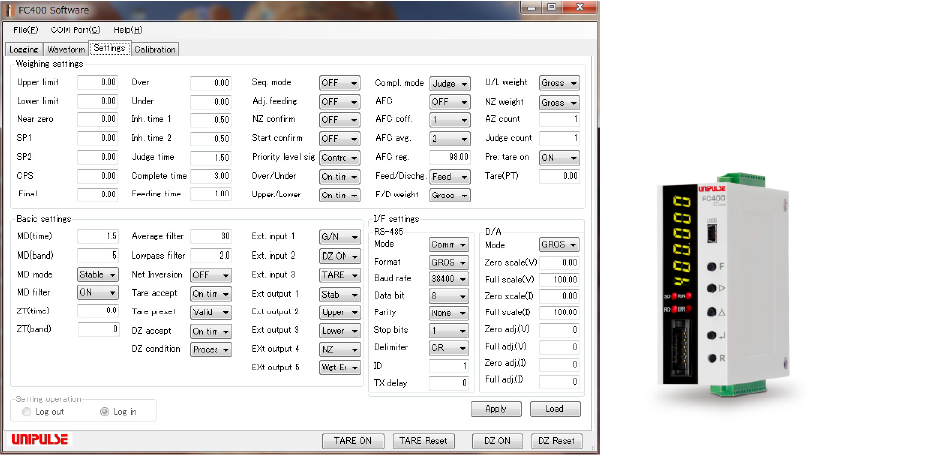Click the Zero adj.(V) input field
Image resolution: width=939 pixels, height=455 pixels.
tap(559, 330)
